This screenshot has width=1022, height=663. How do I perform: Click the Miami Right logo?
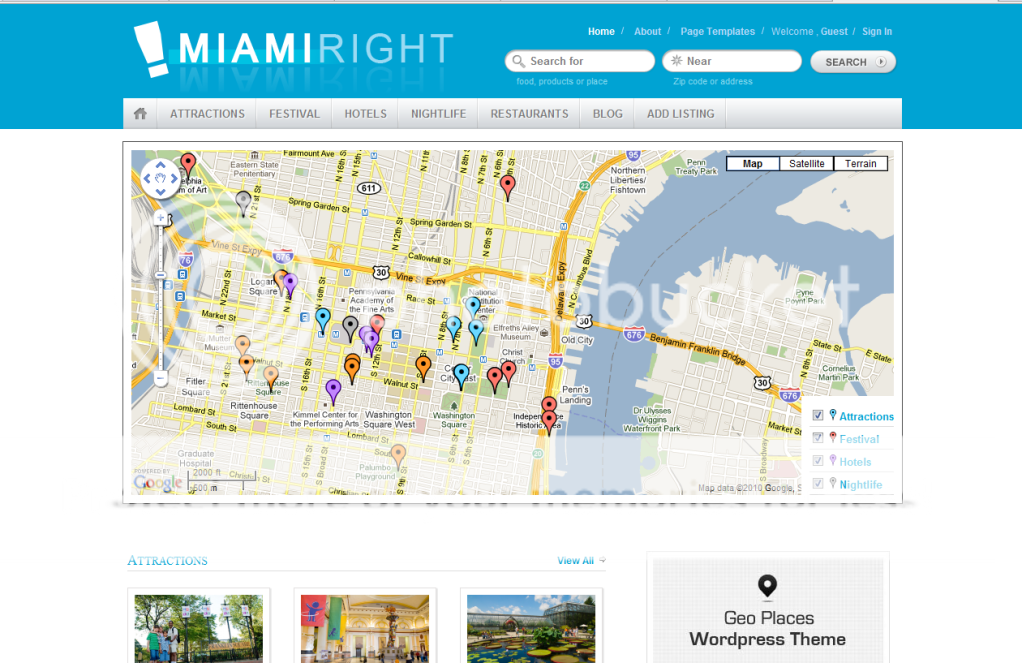point(293,50)
